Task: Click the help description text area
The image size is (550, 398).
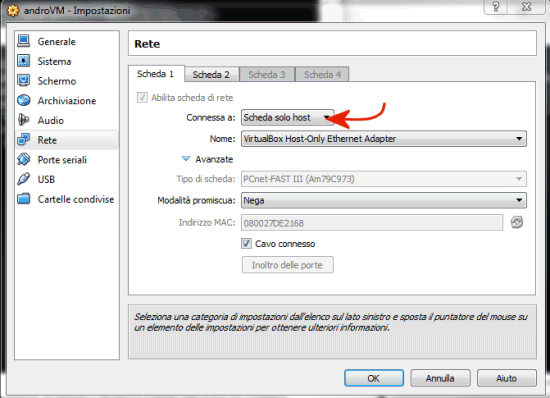Action: pyautogui.click(x=332, y=332)
